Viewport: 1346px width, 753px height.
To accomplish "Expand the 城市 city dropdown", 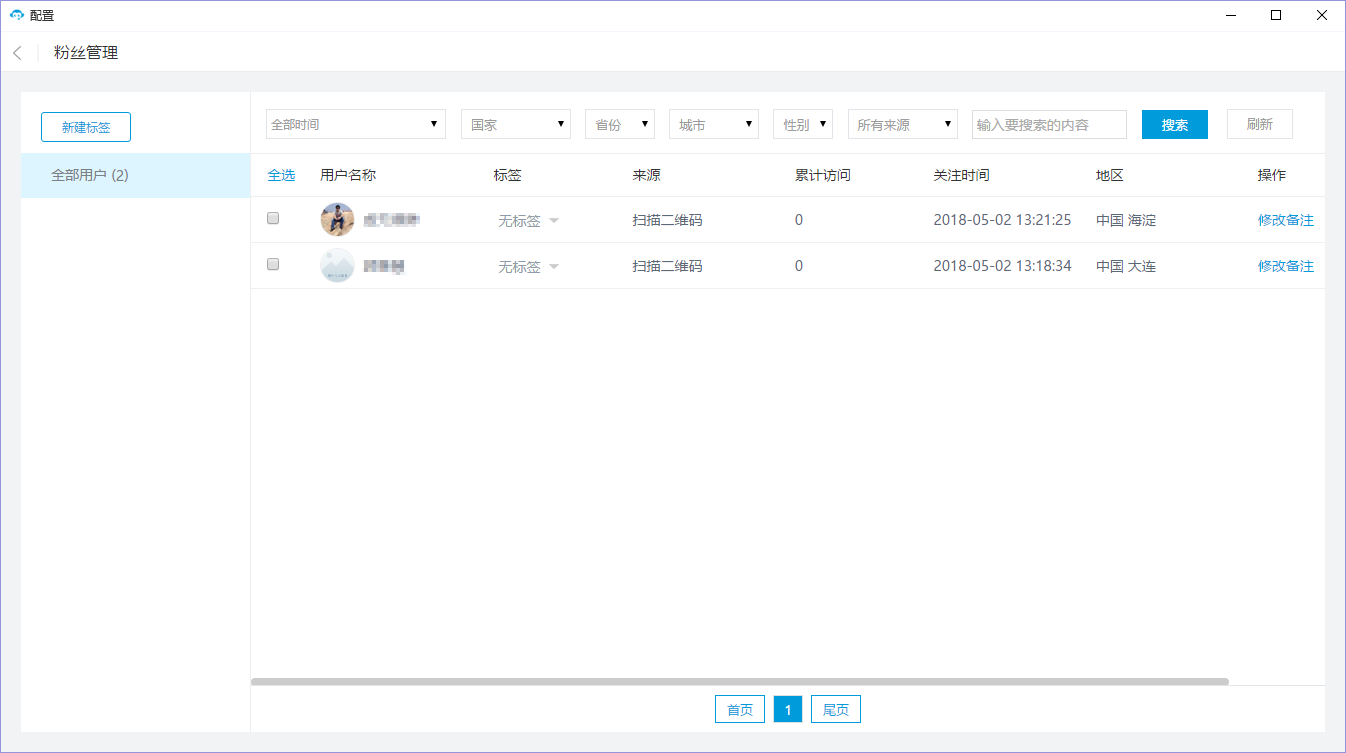I will (x=713, y=124).
